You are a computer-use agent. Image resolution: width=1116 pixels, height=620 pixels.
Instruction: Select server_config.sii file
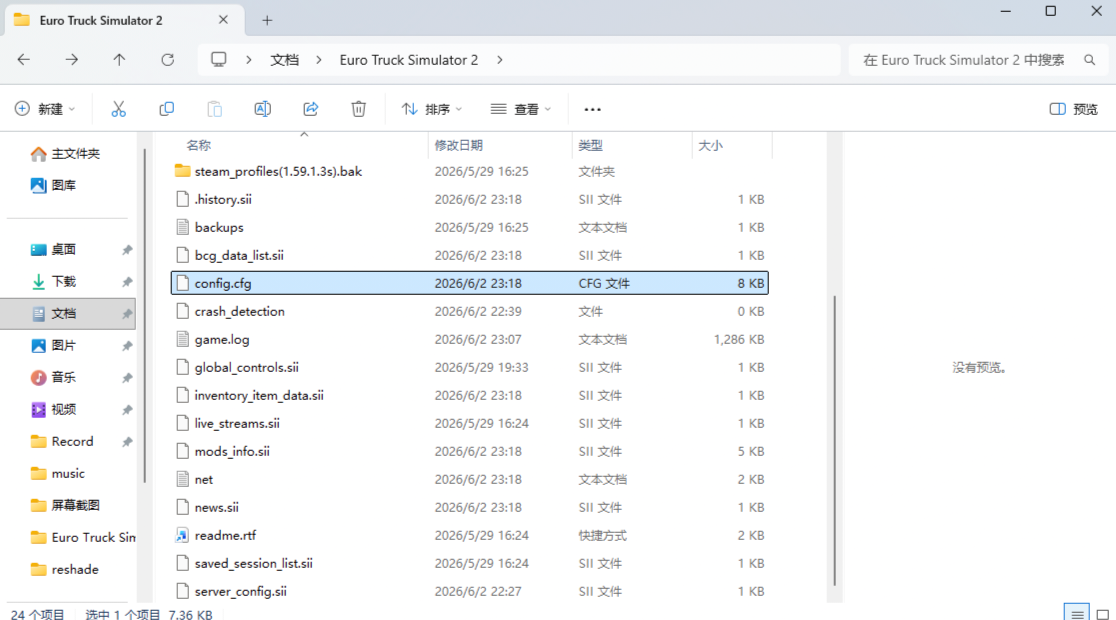pos(470,592)
